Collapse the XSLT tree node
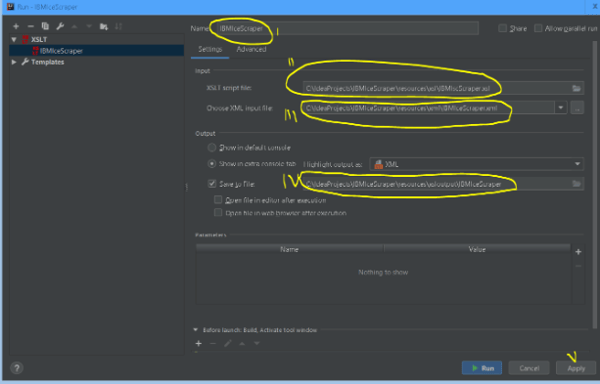Image resolution: width=600 pixels, height=384 pixels. [x=14, y=39]
